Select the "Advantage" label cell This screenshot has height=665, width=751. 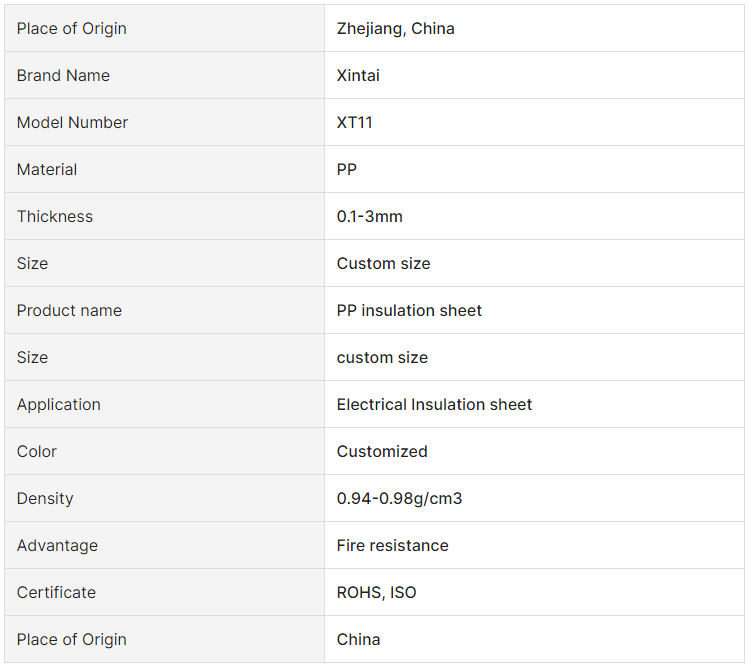pyautogui.click(x=57, y=545)
